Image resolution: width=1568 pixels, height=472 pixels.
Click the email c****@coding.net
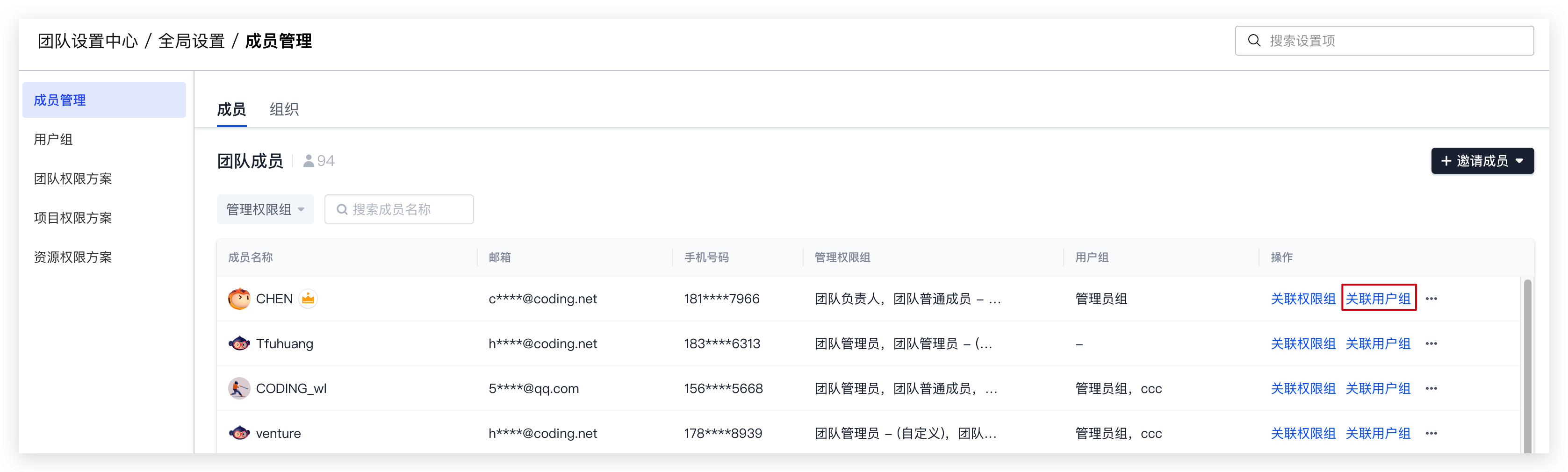[543, 299]
